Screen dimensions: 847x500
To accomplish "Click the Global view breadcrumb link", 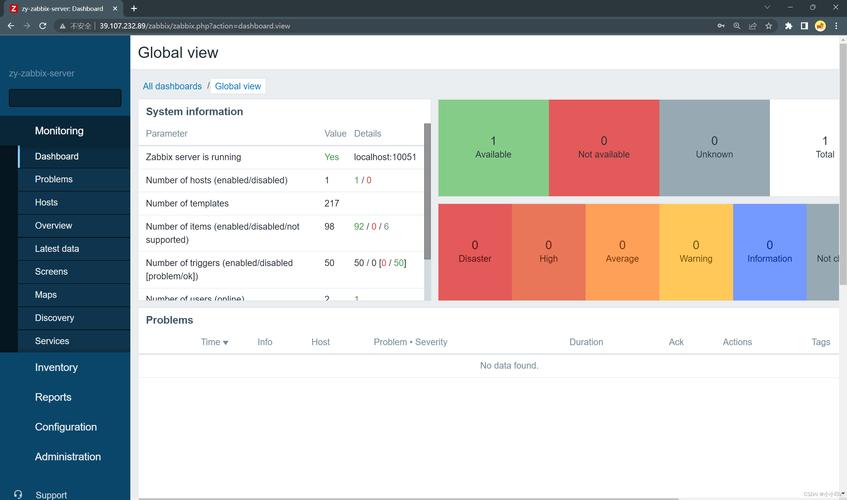I will click(x=238, y=86).
